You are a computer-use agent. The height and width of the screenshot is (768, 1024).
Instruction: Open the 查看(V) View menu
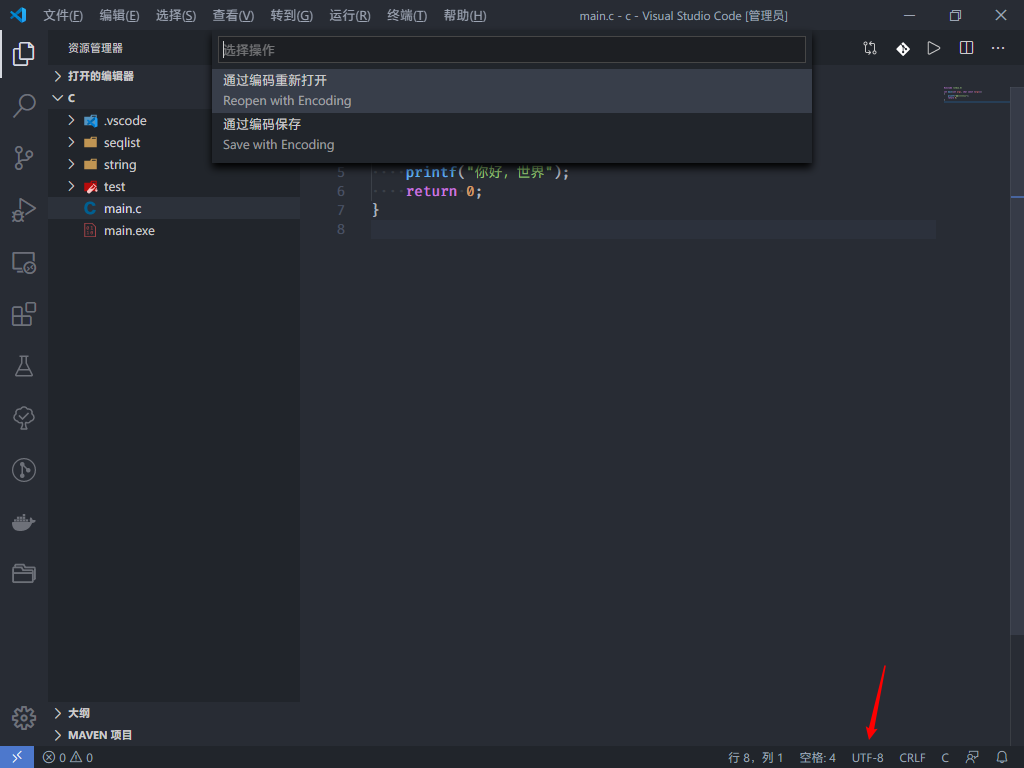(233, 16)
